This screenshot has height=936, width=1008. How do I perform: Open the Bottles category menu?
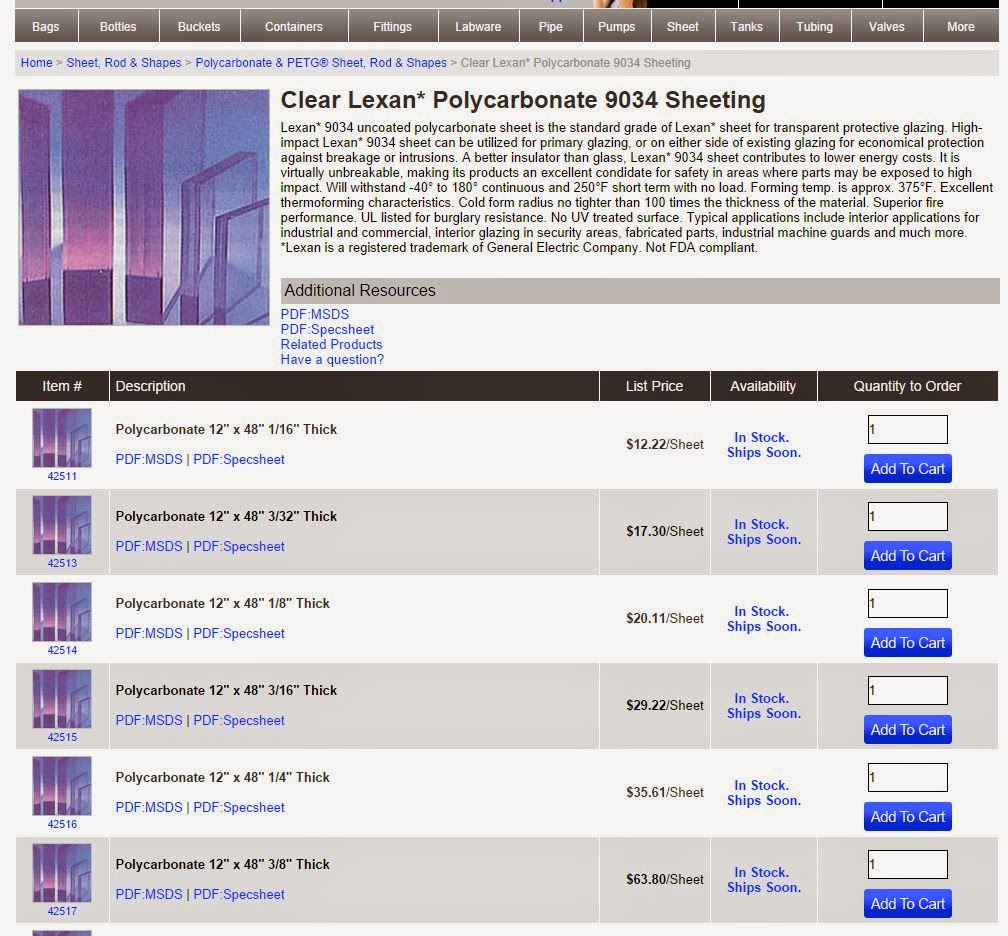118,26
